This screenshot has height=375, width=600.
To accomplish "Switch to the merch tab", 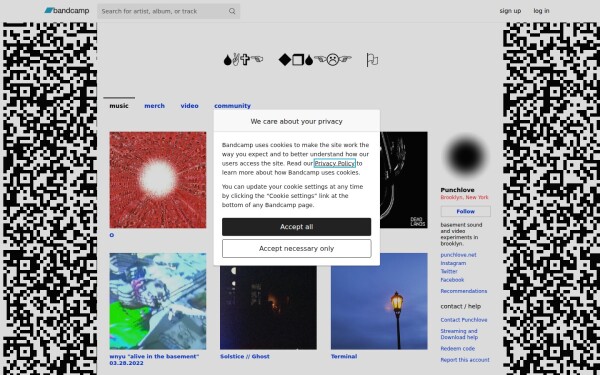I will (155, 106).
